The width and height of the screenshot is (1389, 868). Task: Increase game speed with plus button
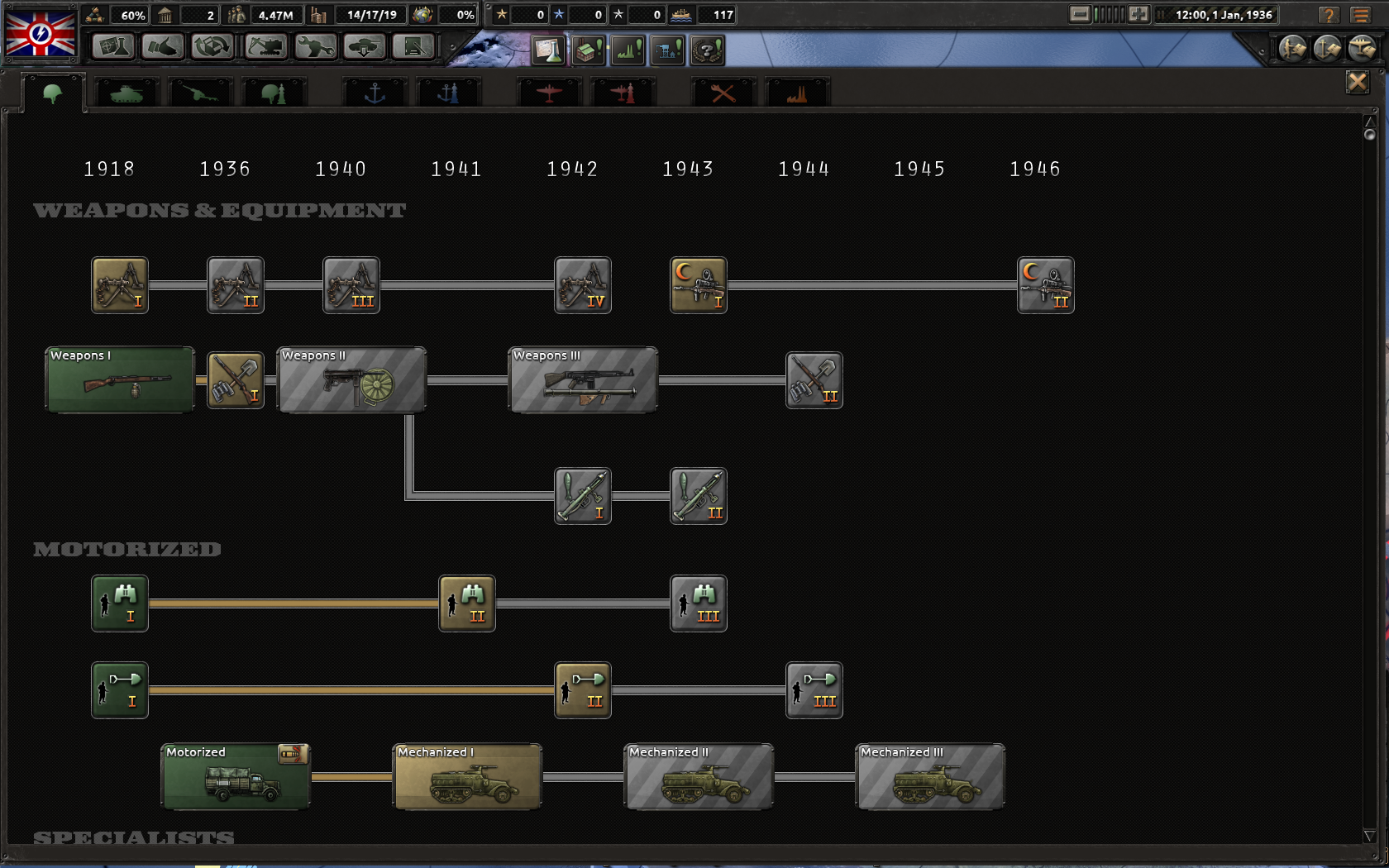(x=1139, y=14)
